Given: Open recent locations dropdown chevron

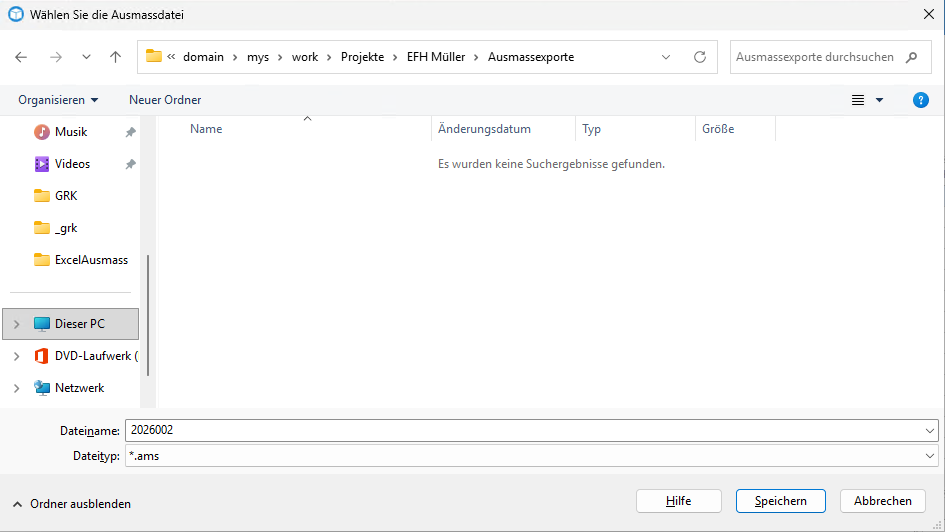Looking at the screenshot, I should click(86, 57).
